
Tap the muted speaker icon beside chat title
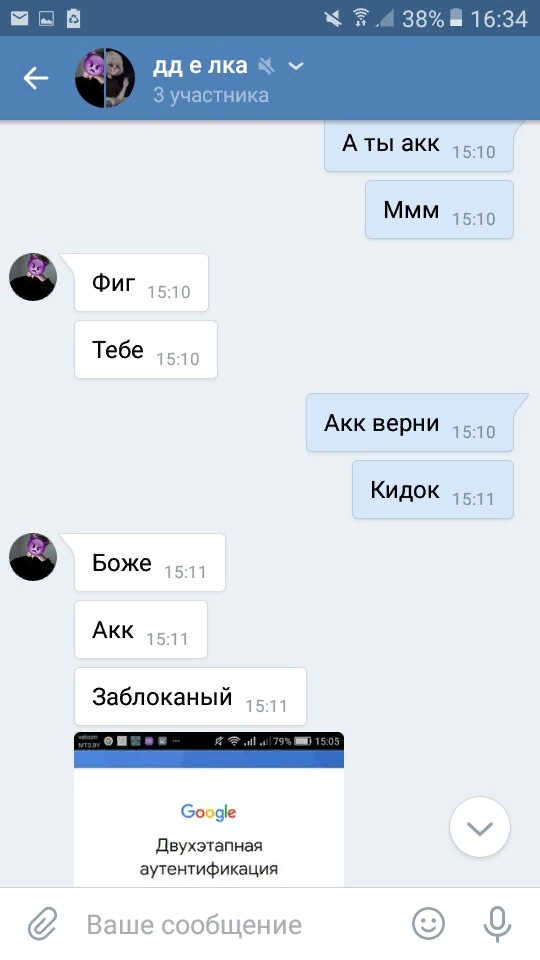tap(266, 66)
